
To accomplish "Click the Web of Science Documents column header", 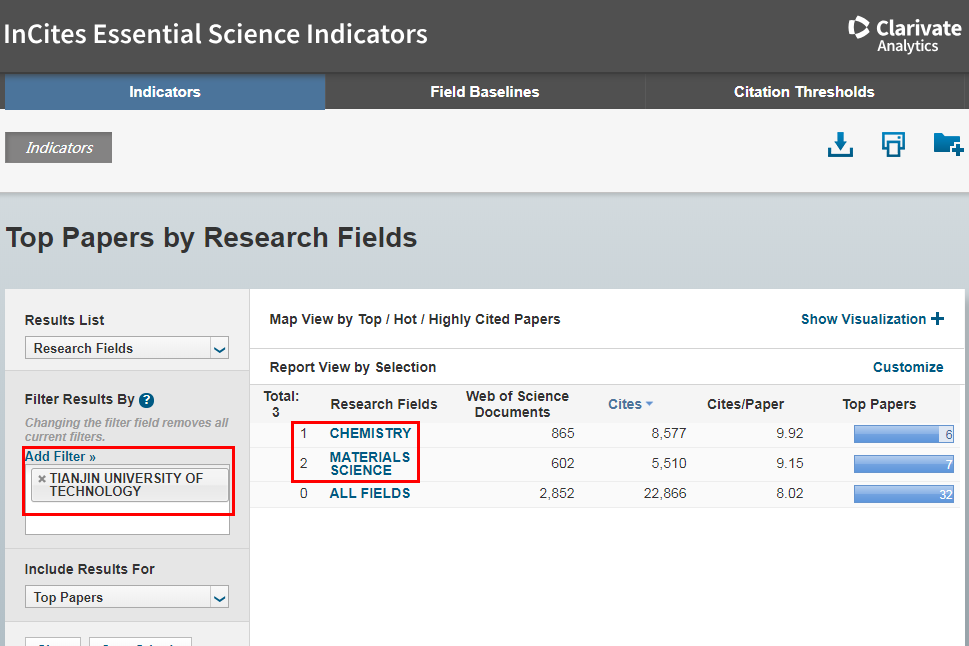I will click(517, 404).
